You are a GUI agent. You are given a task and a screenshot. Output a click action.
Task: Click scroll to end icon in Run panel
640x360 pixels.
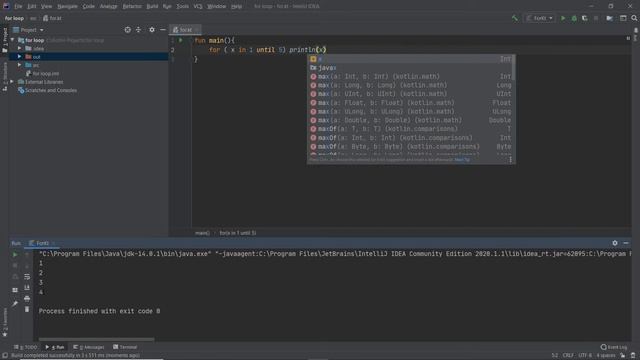(27, 288)
